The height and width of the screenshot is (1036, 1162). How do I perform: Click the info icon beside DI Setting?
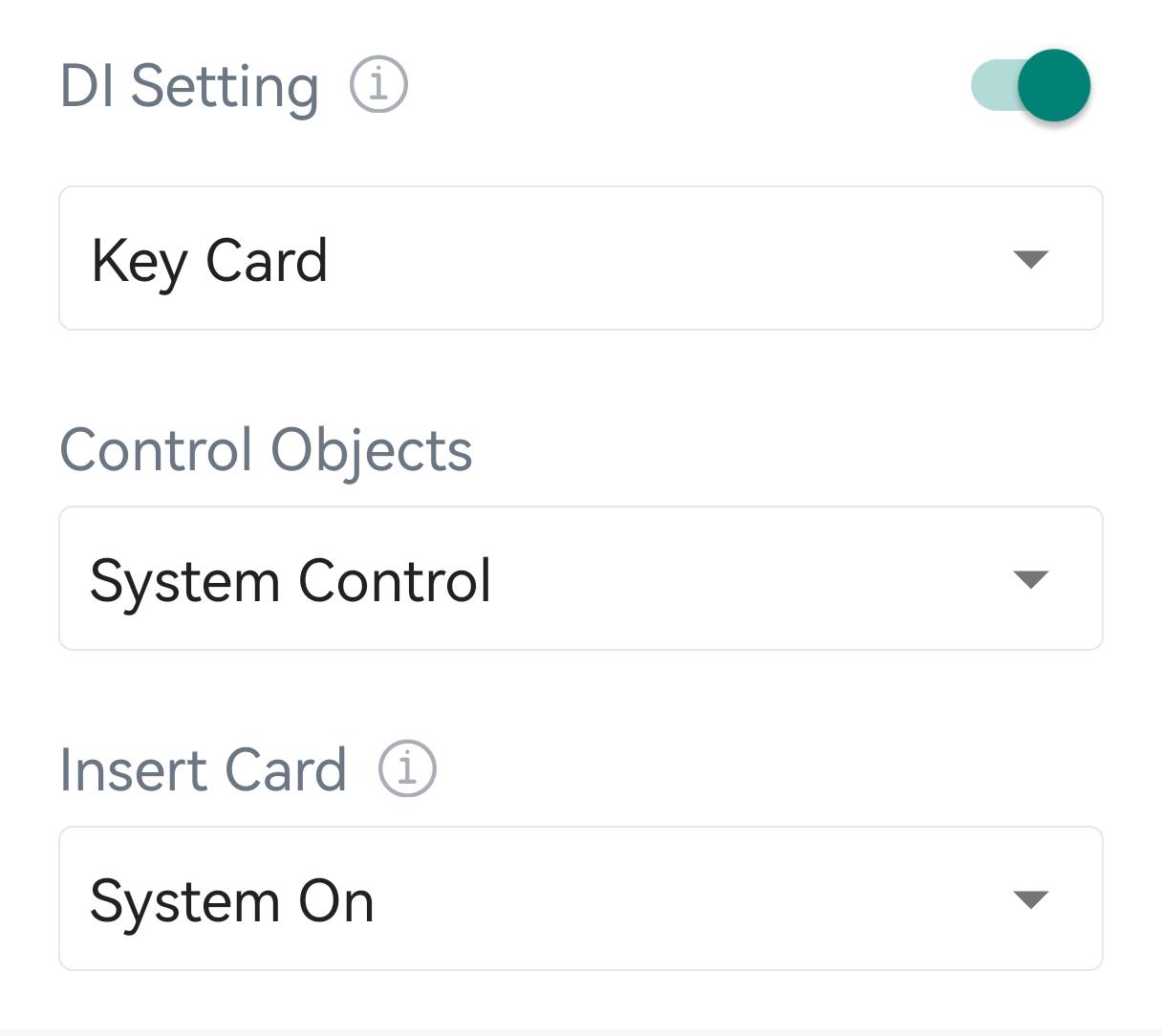[x=378, y=85]
